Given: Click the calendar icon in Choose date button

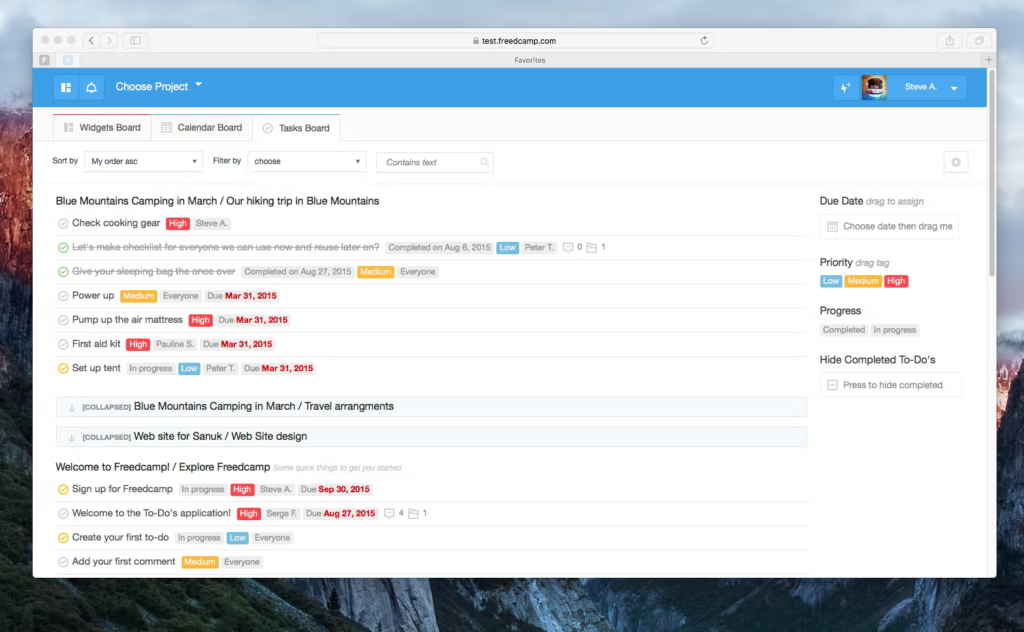Looking at the screenshot, I should pos(834,226).
